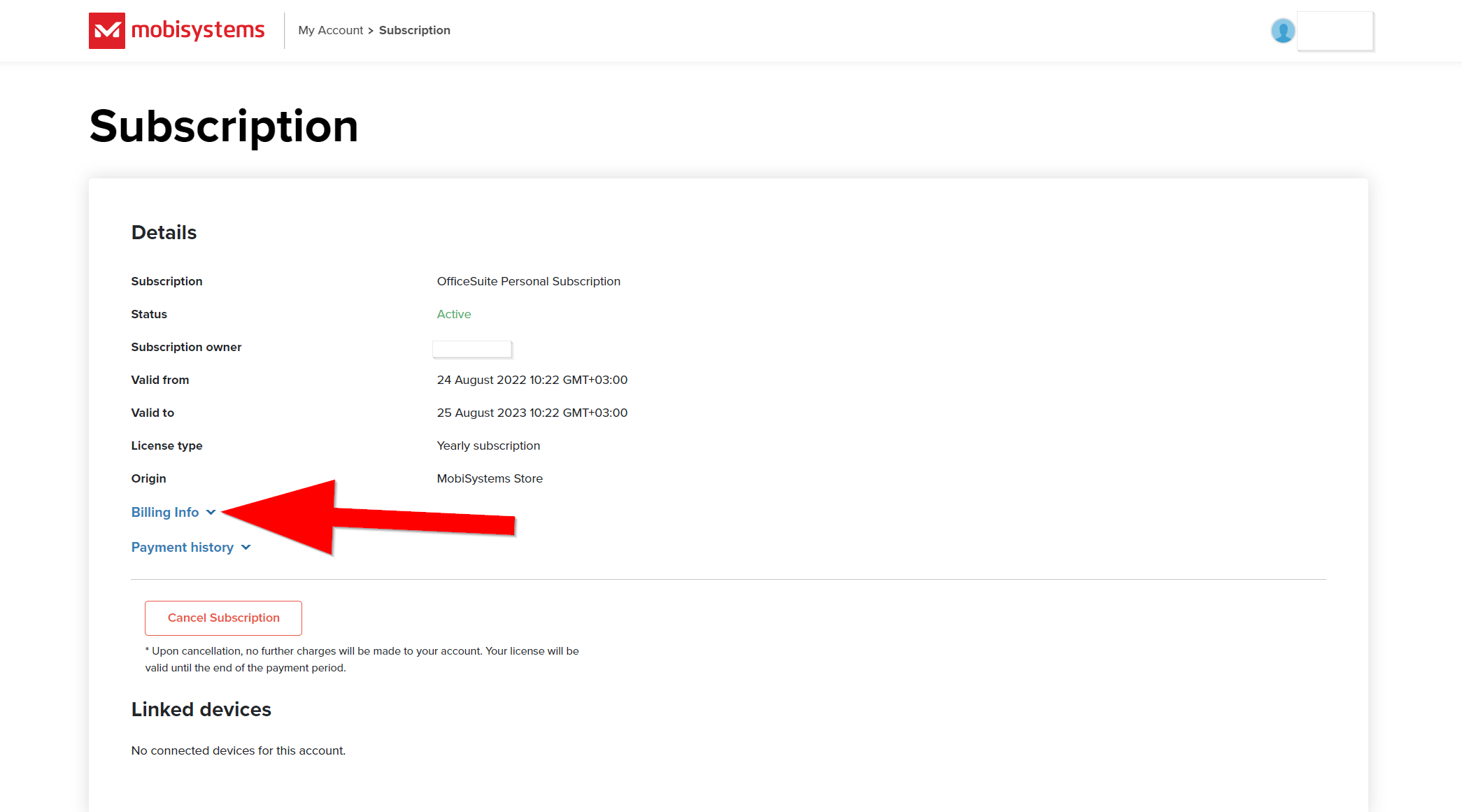The width and height of the screenshot is (1462, 812).
Task: Open the user profile avatar icon
Action: (1282, 31)
